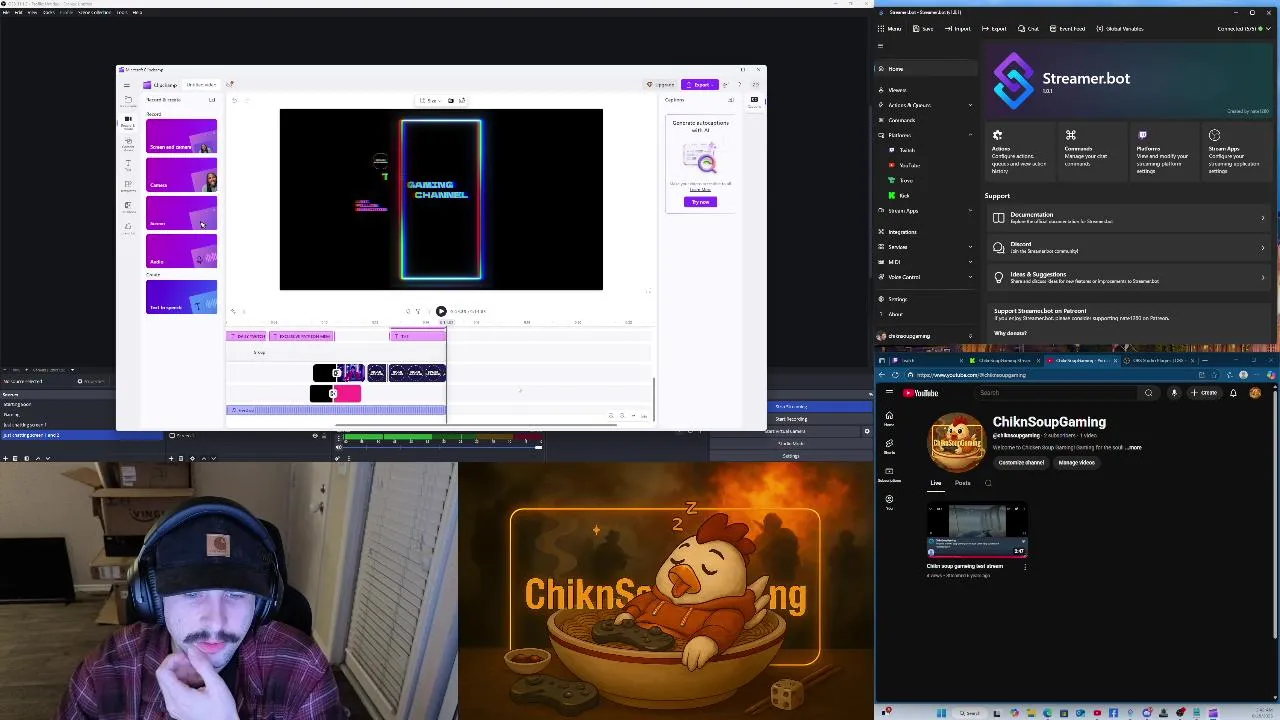This screenshot has height=720, width=1280.
Task: Open Clipchamp hamburger menu
Action: point(126,85)
